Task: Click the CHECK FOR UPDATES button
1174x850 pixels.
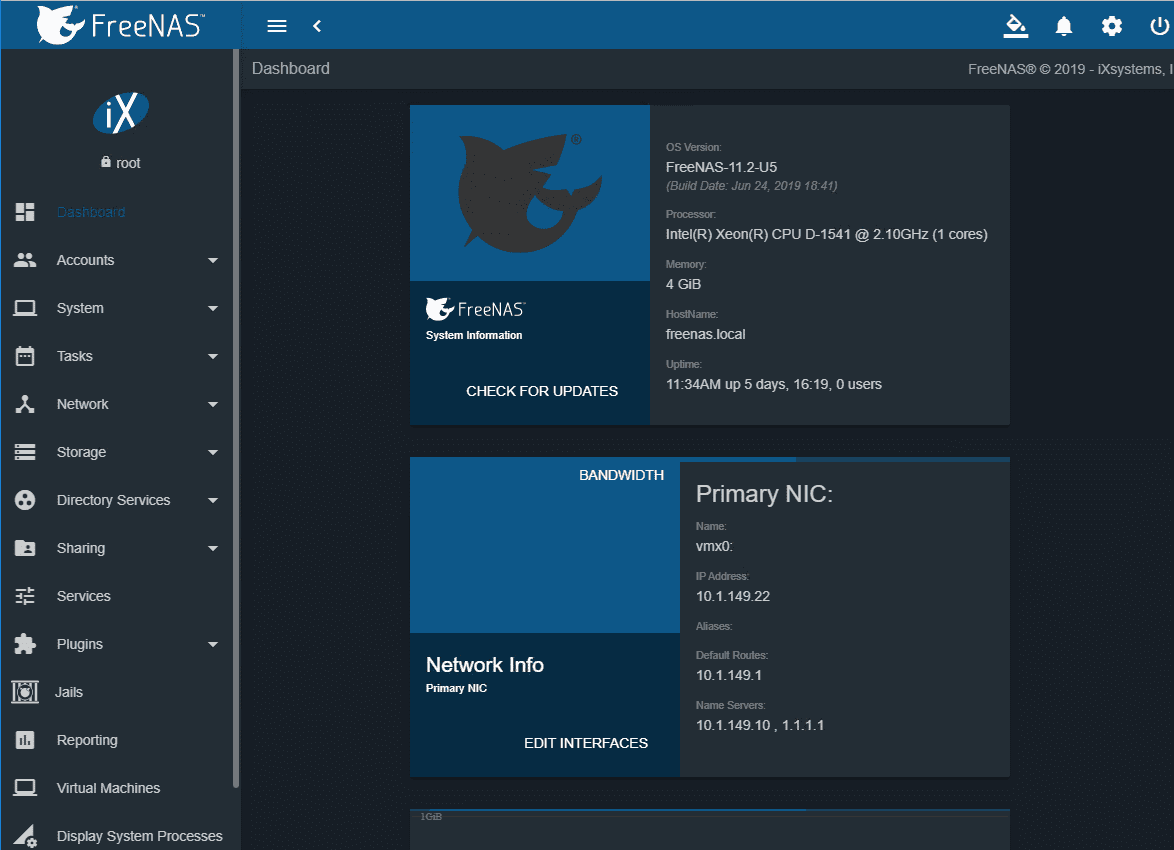Action: (x=542, y=391)
